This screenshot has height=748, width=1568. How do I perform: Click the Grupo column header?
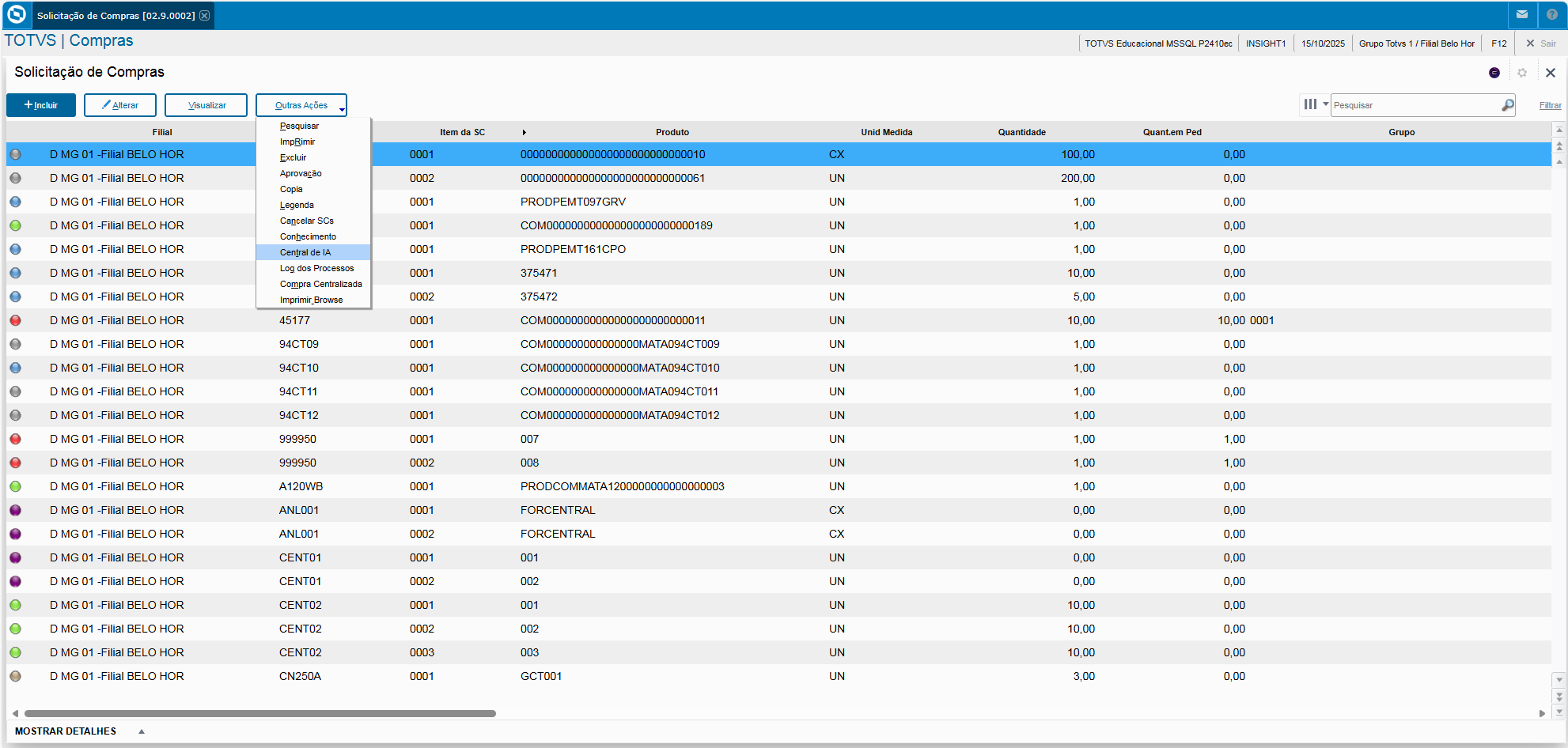point(1401,132)
